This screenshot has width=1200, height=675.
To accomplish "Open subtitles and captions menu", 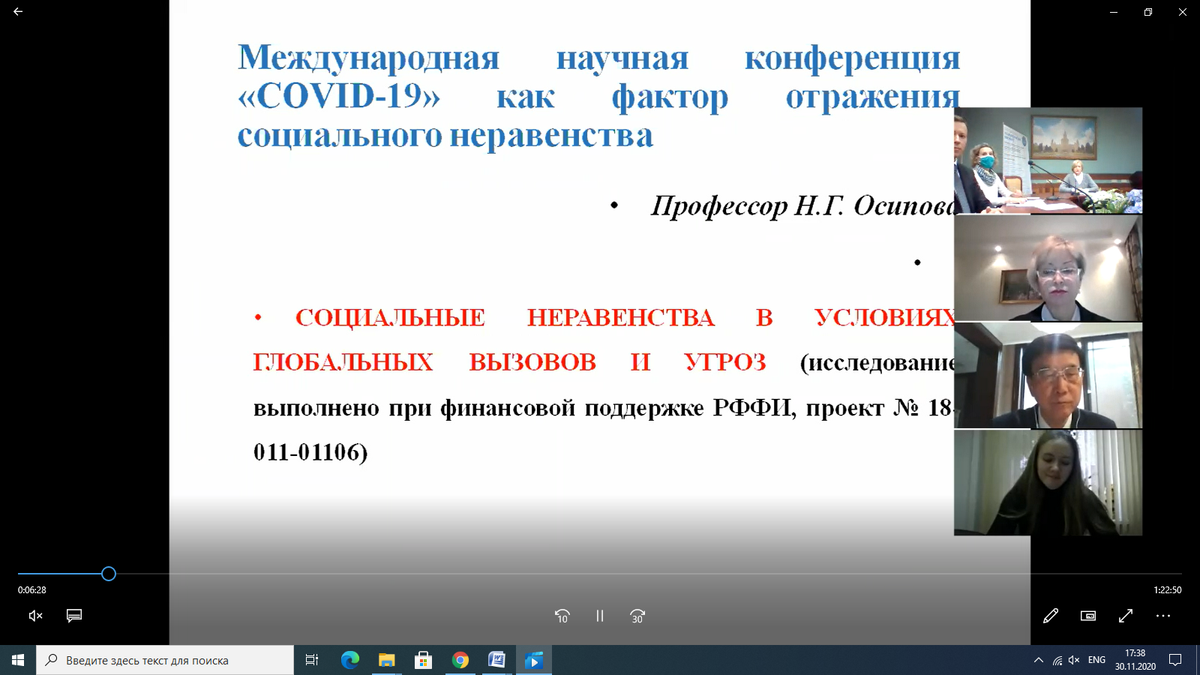I will pos(74,615).
